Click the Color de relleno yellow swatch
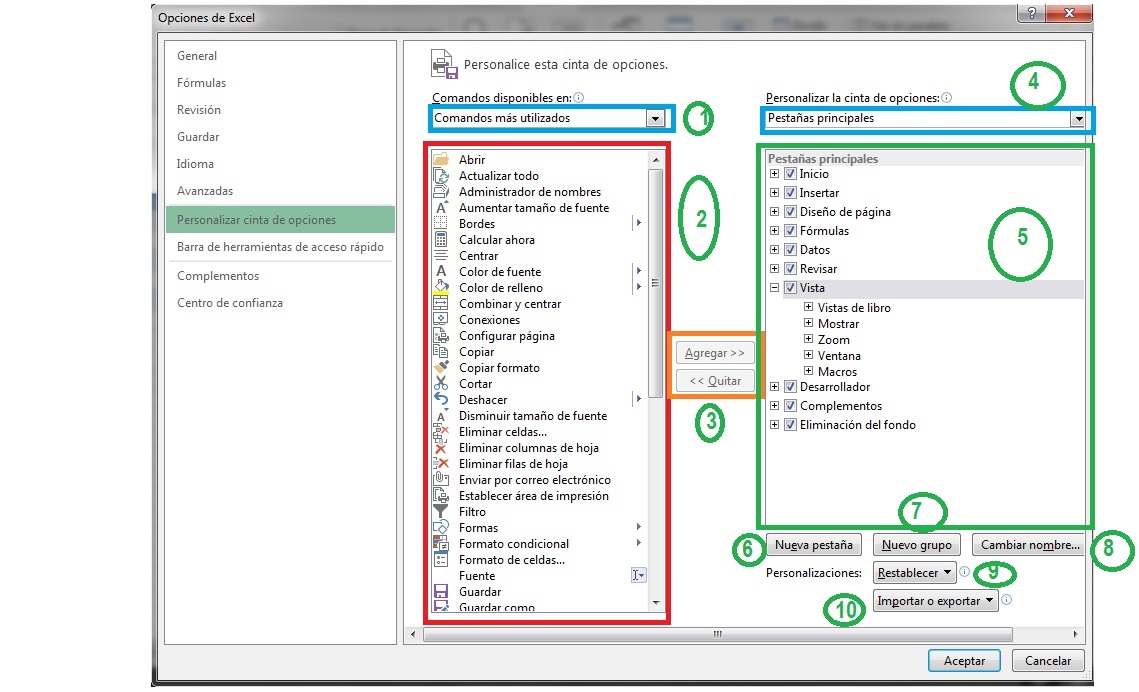Image resolution: width=1139 pixels, height=692 pixels. [x=441, y=287]
